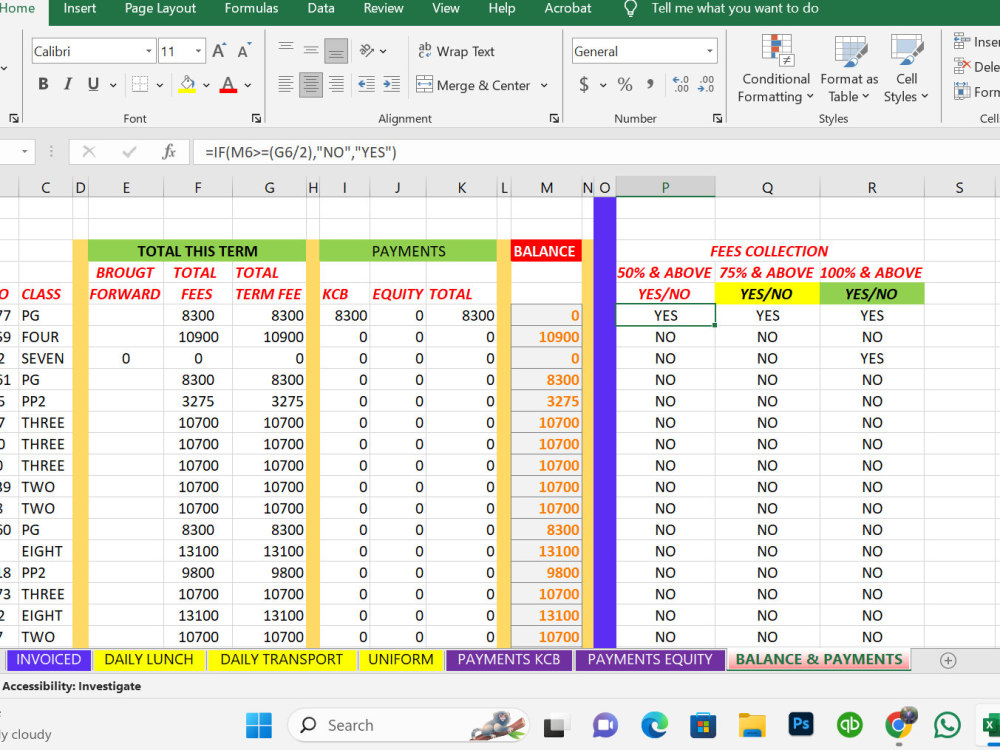The image size is (1000, 750).
Task: Apply Accounting dollar format icon
Action: (x=584, y=84)
